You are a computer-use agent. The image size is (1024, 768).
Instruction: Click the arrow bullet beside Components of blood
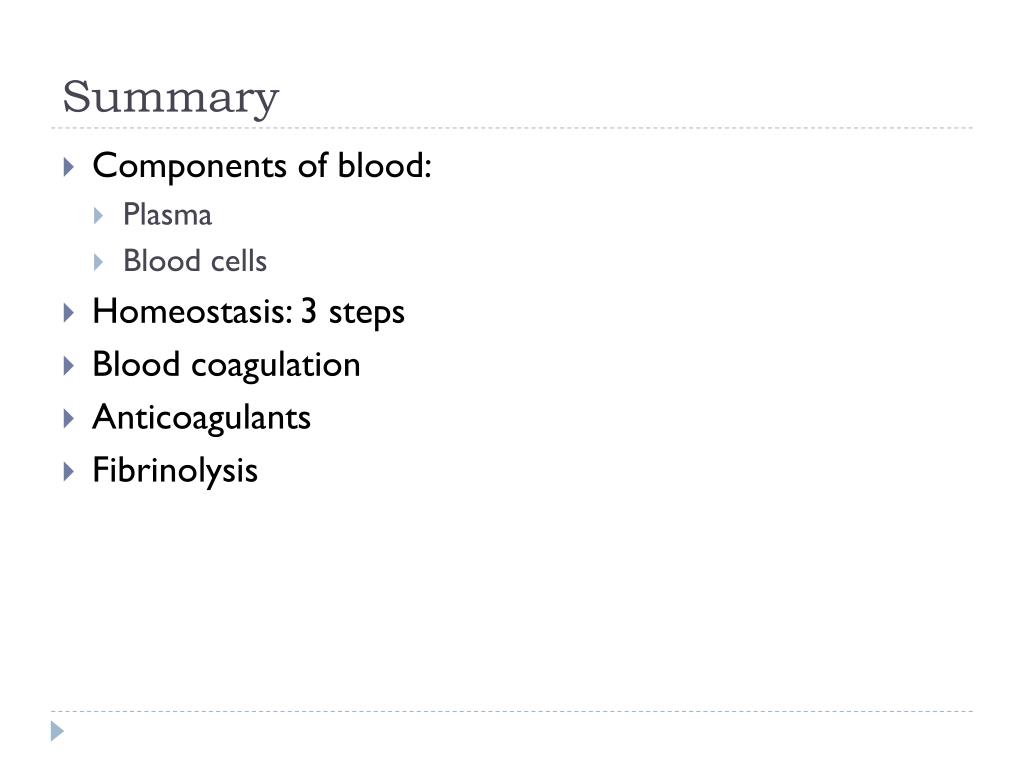(x=69, y=167)
